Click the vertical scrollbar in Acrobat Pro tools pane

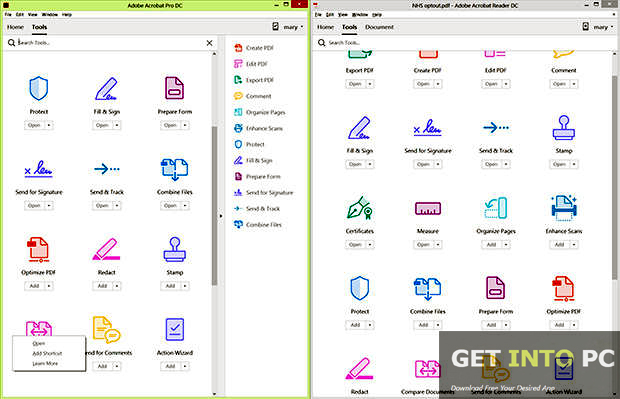point(214,206)
